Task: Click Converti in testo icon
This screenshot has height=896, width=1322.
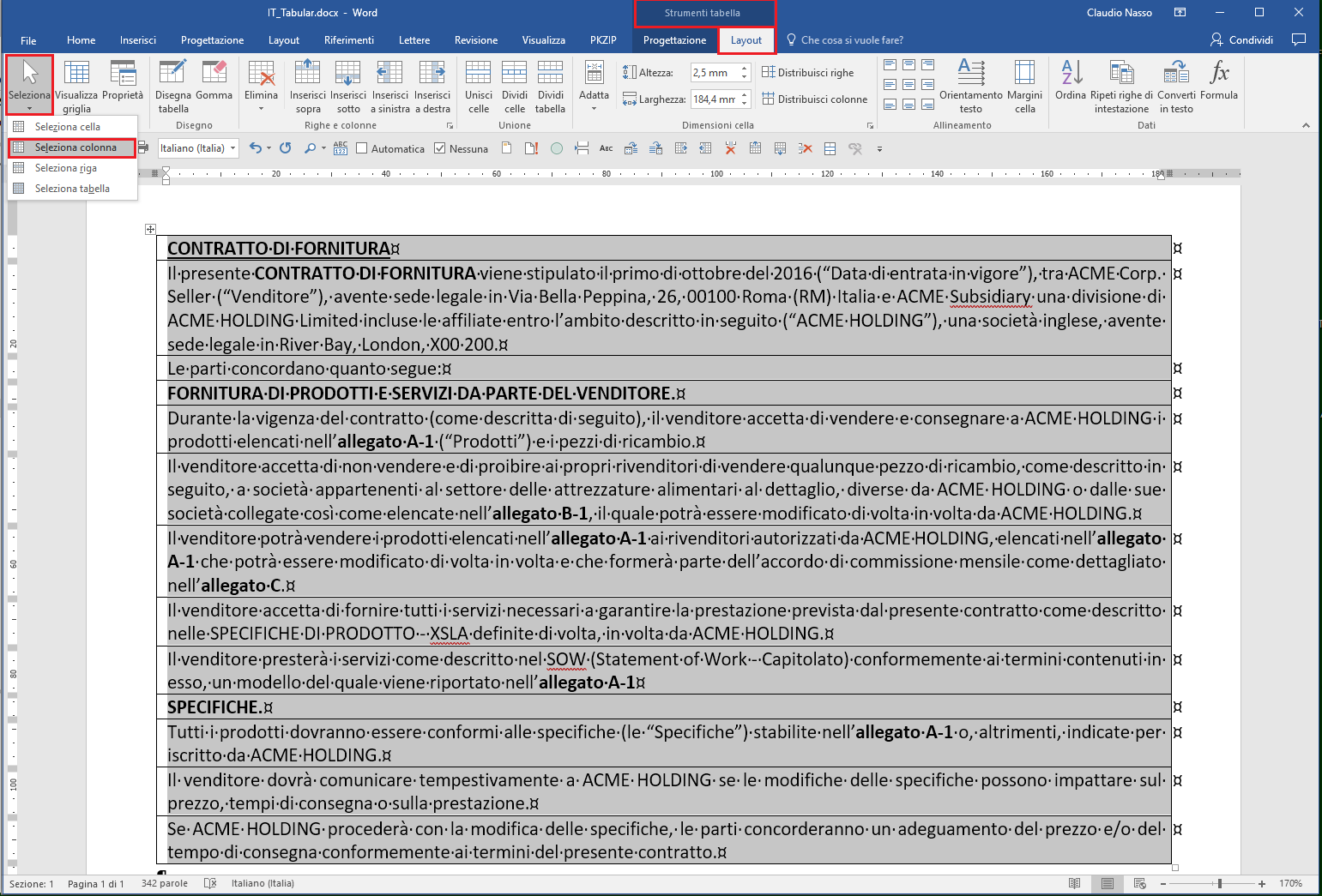Action: tap(1176, 85)
